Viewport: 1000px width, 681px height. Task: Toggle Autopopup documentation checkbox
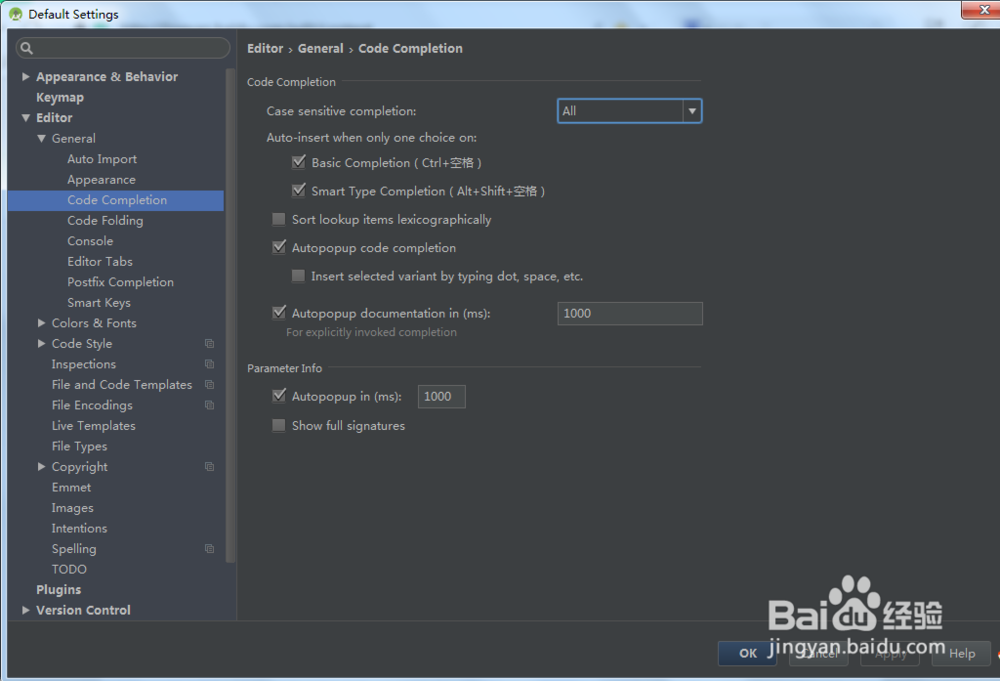[279, 313]
